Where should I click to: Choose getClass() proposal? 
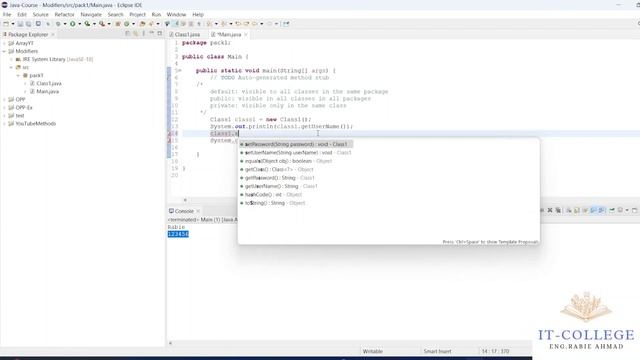click(277, 169)
